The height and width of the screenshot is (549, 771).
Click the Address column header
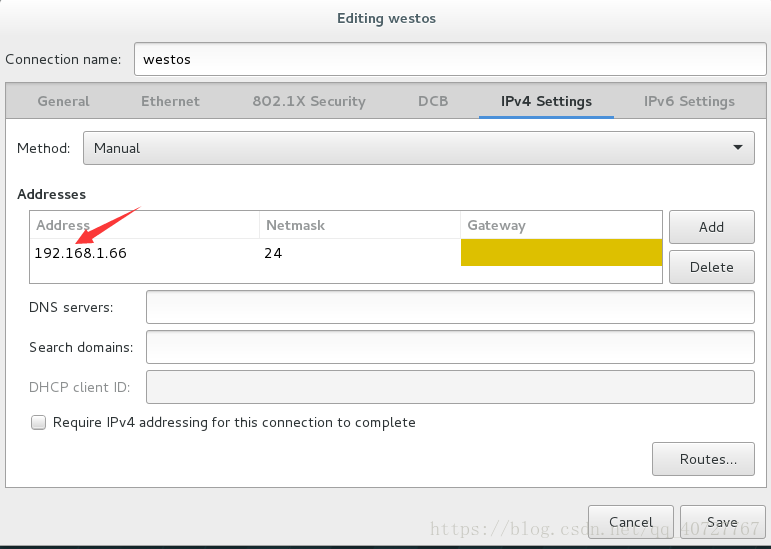click(x=145, y=225)
